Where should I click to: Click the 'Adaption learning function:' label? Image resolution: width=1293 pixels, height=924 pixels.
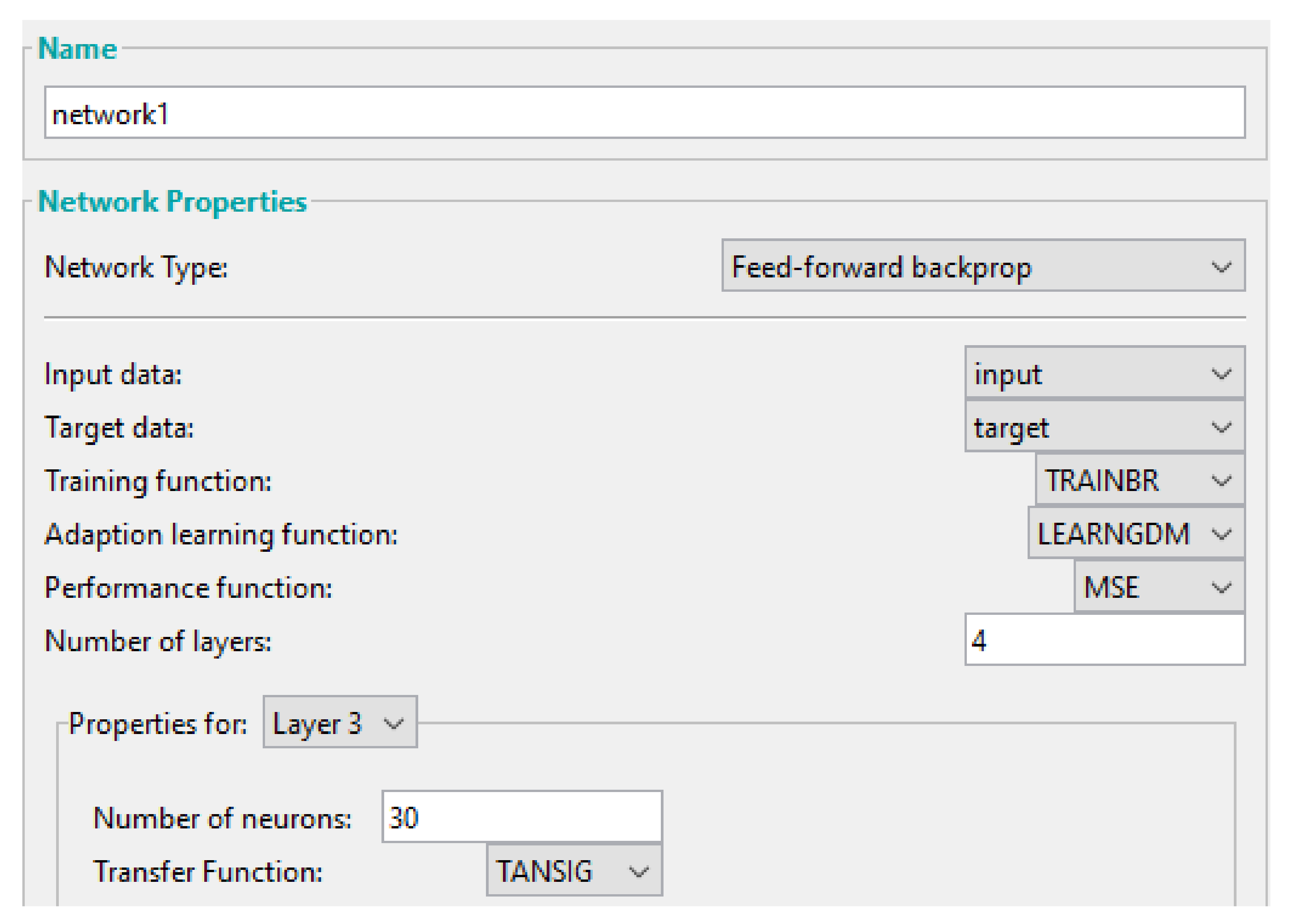221,535
